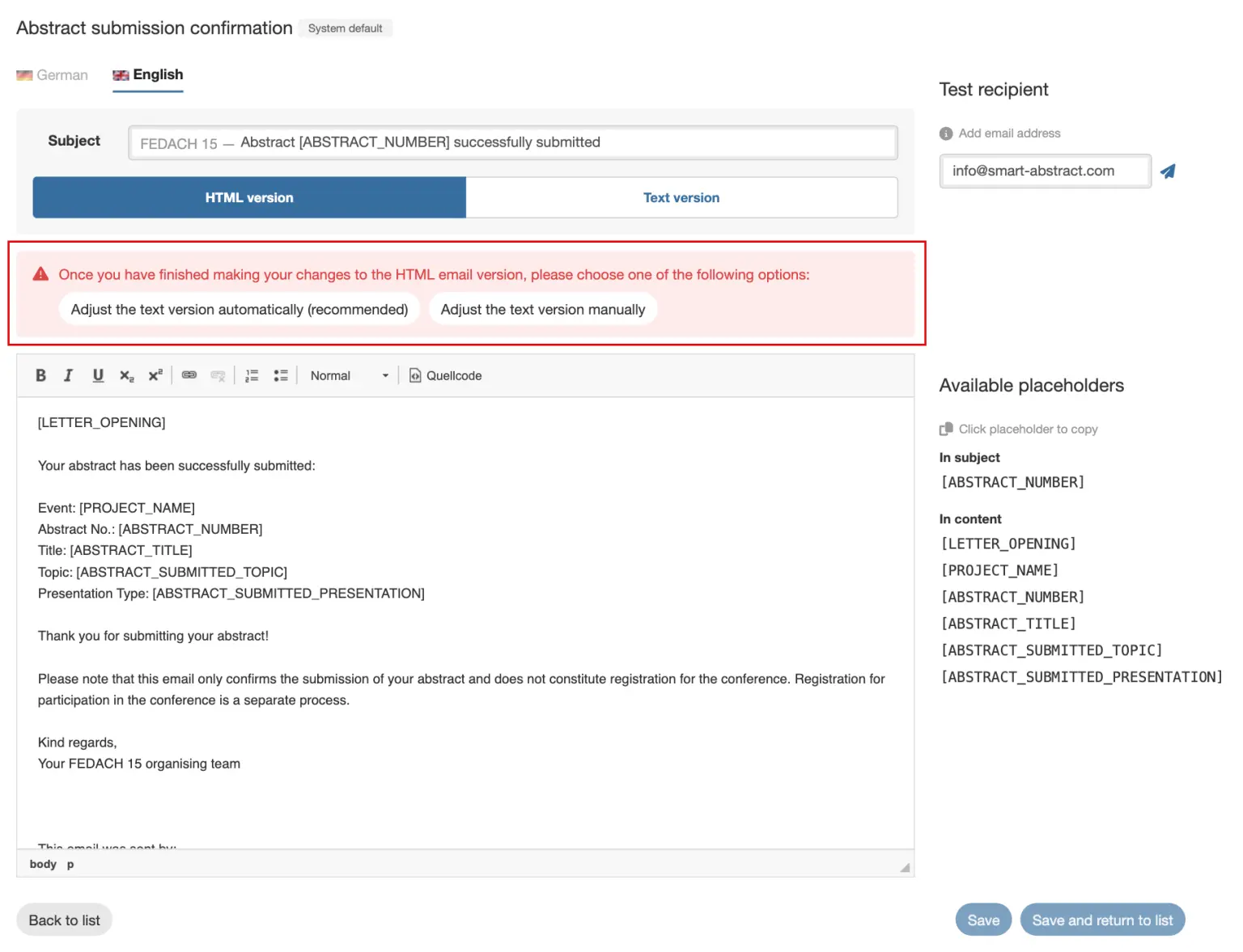
Task: Copy the [ABSTRACT_SUBMITTED_TOPIC] placeholder from the placeholder list
Action: pyautogui.click(x=1051, y=651)
